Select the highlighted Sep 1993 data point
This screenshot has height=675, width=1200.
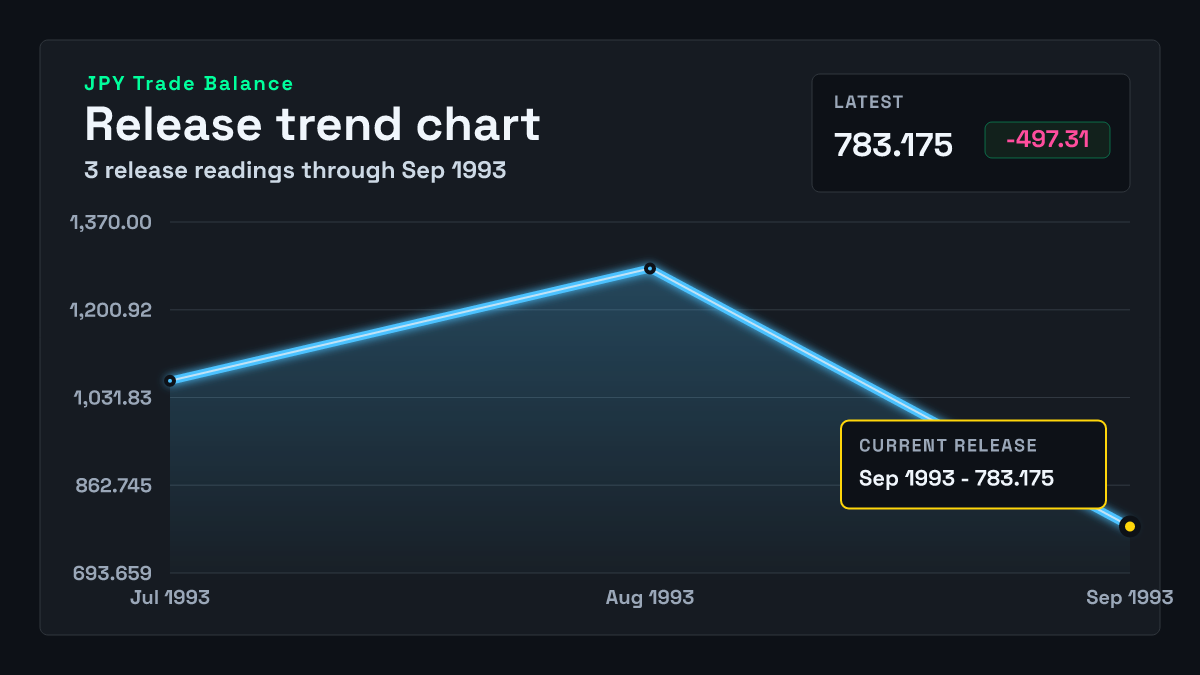coord(1130,526)
